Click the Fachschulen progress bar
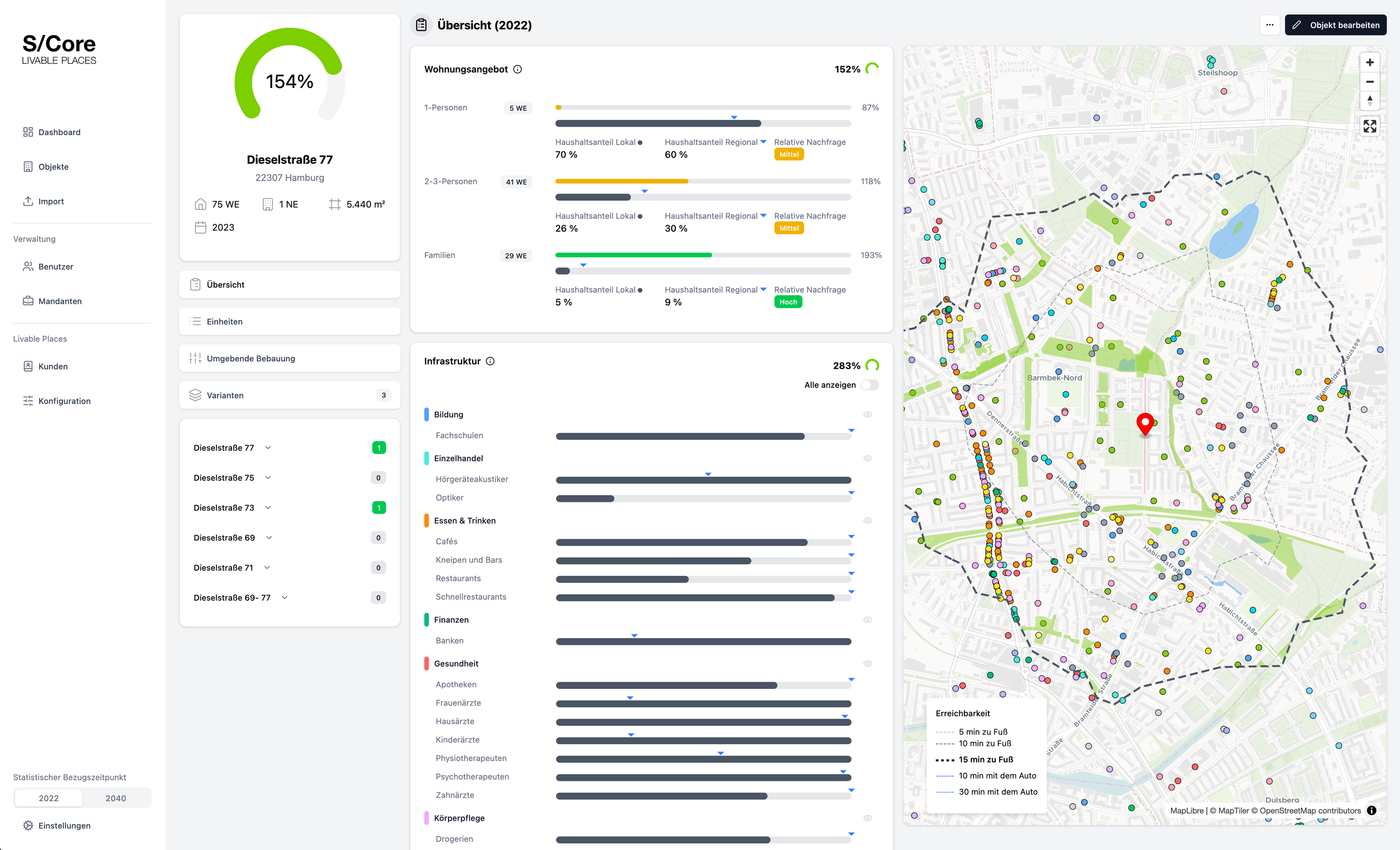The image size is (1400, 850). [x=703, y=436]
